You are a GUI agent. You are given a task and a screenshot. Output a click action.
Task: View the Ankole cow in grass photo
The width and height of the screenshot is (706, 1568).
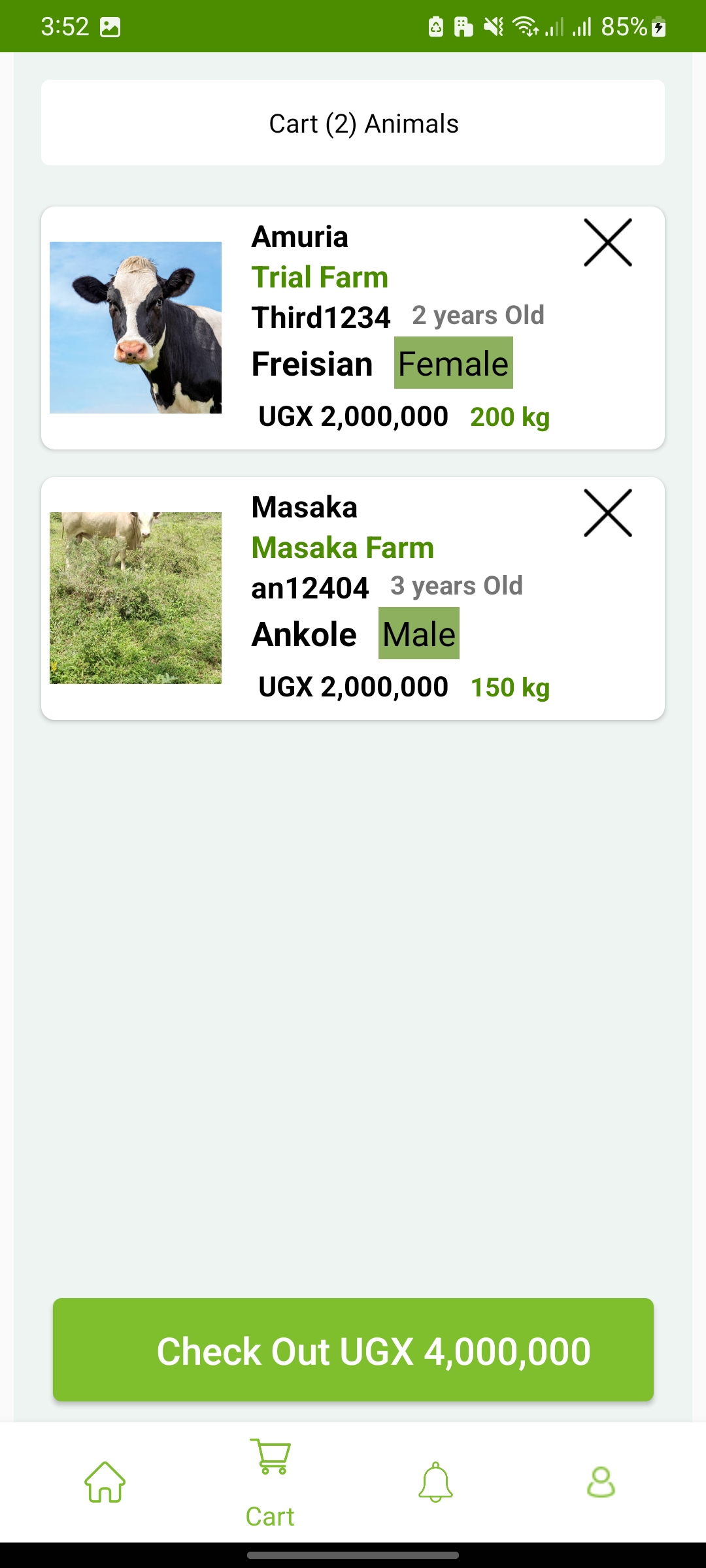[x=136, y=598]
